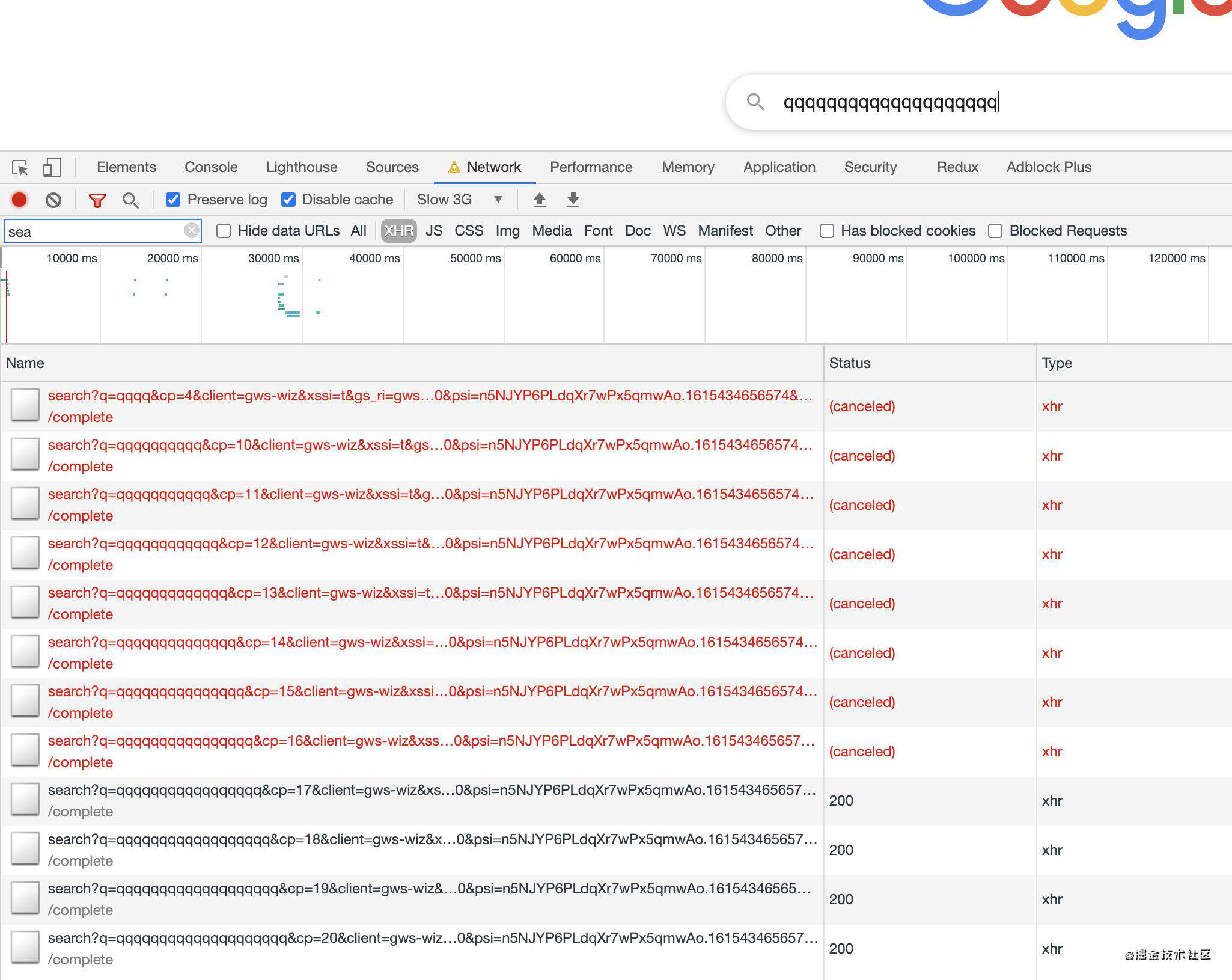Screen dimensions: 1232x980
Task: Open the Lighthouse tab
Action: (x=302, y=167)
